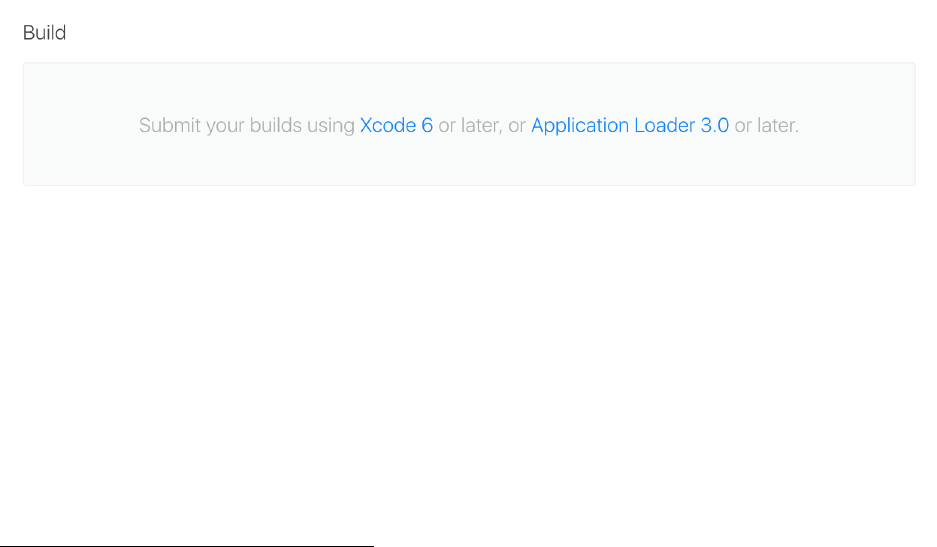
Task: Click the right edge of the gray build box
Action: 913,124
